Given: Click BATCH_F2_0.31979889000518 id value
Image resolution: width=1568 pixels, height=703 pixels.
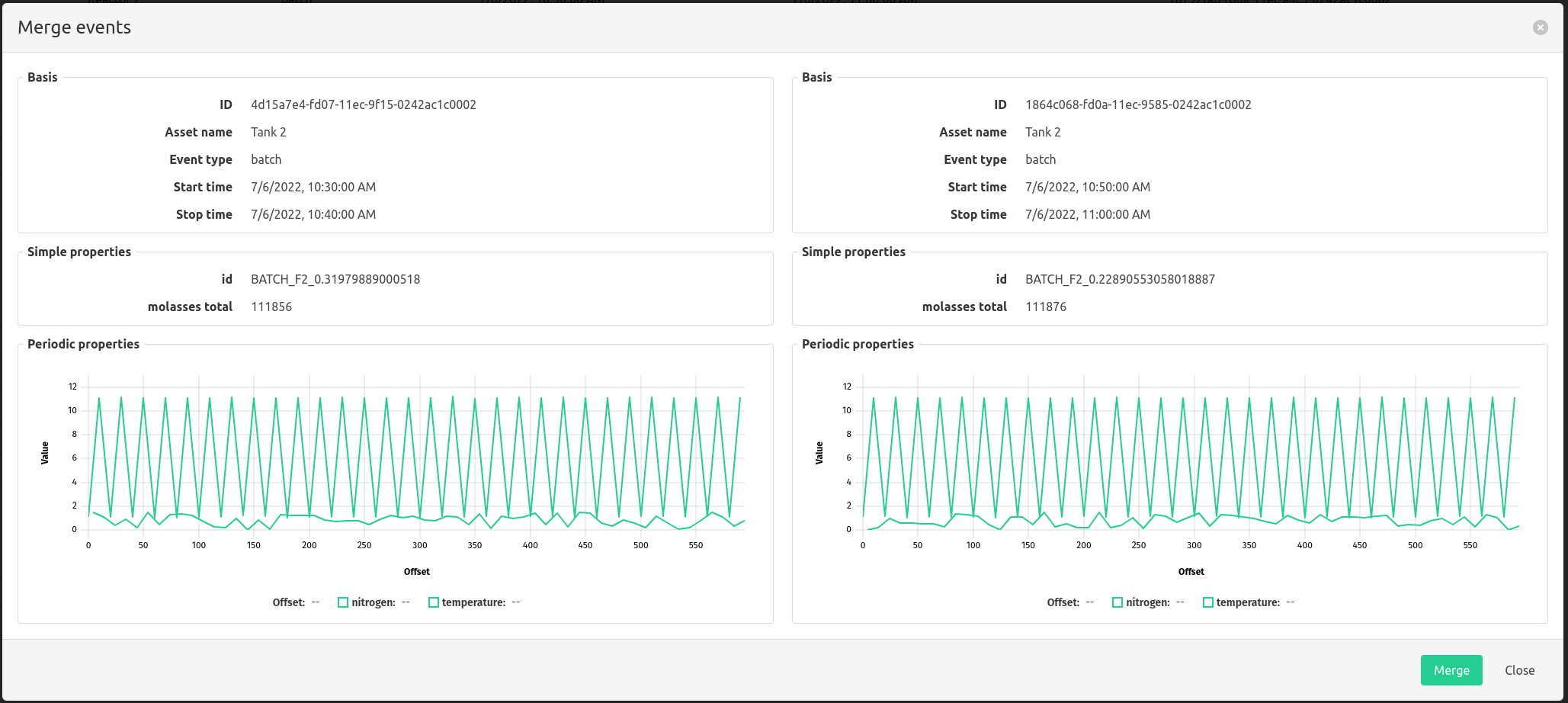Looking at the screenshot, I should tap(335, 279).
